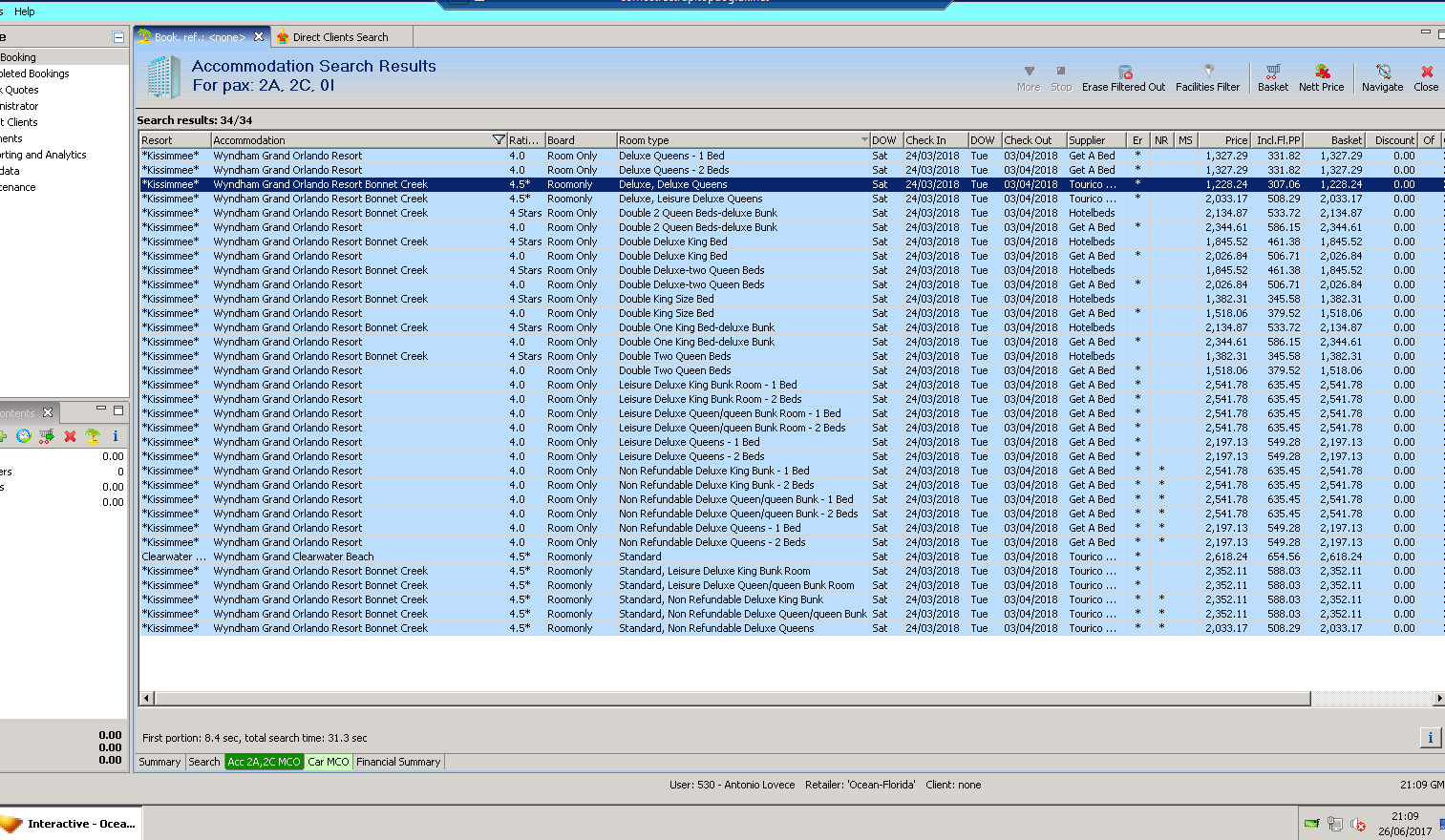The height and width of the screenshot is (840, 1445).
Task: Click the info button at bottom right
Action: tap(1431, 738)
